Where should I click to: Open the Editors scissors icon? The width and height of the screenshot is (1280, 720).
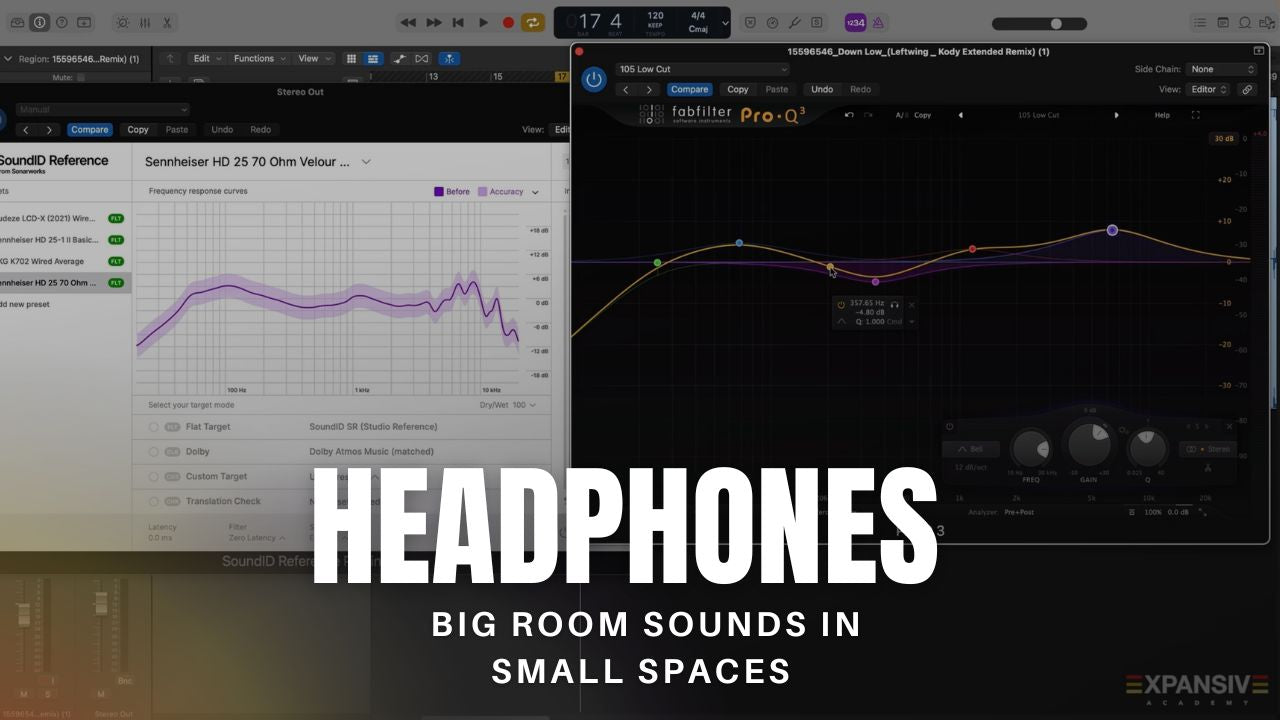click(x=167, y=22)
